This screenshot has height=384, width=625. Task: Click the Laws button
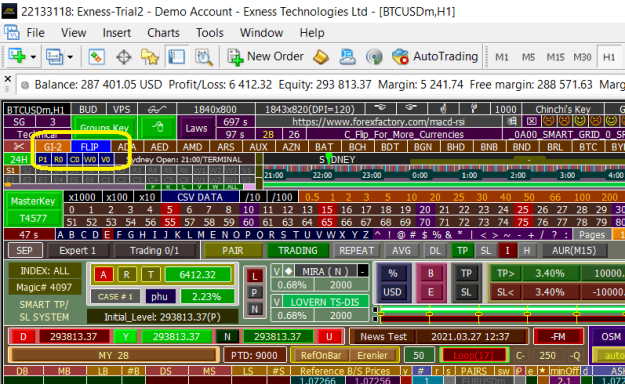(196, 128)
